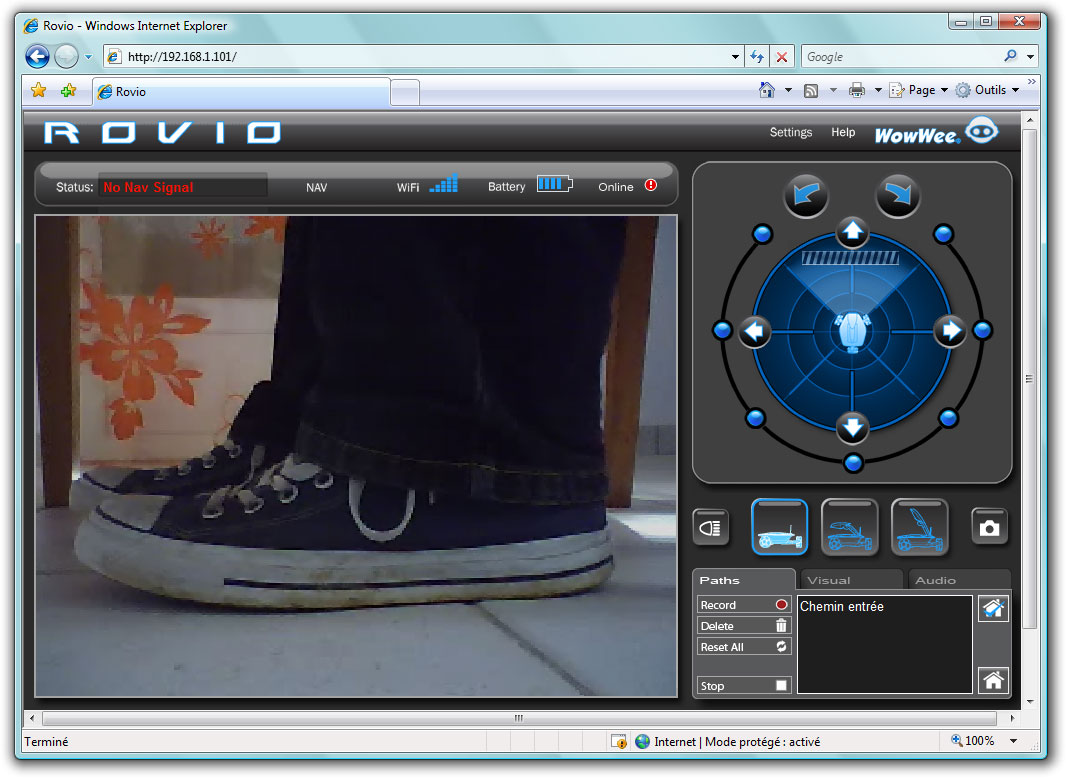The width and height of the screenshot is (1066, 778).
Task: Open the recent pages dropdown arrow
Action: pyautogui.click(x=88, y=57)
